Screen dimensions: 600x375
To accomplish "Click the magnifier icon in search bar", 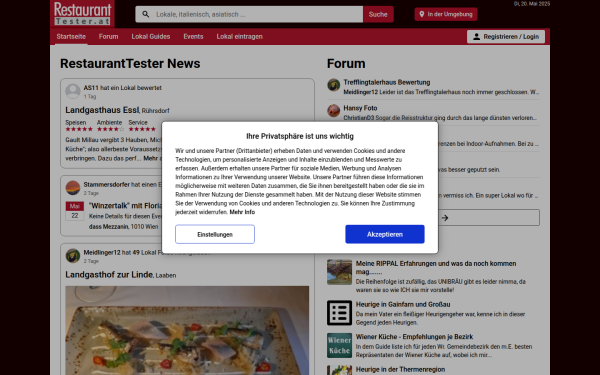I will click(146, 14).
